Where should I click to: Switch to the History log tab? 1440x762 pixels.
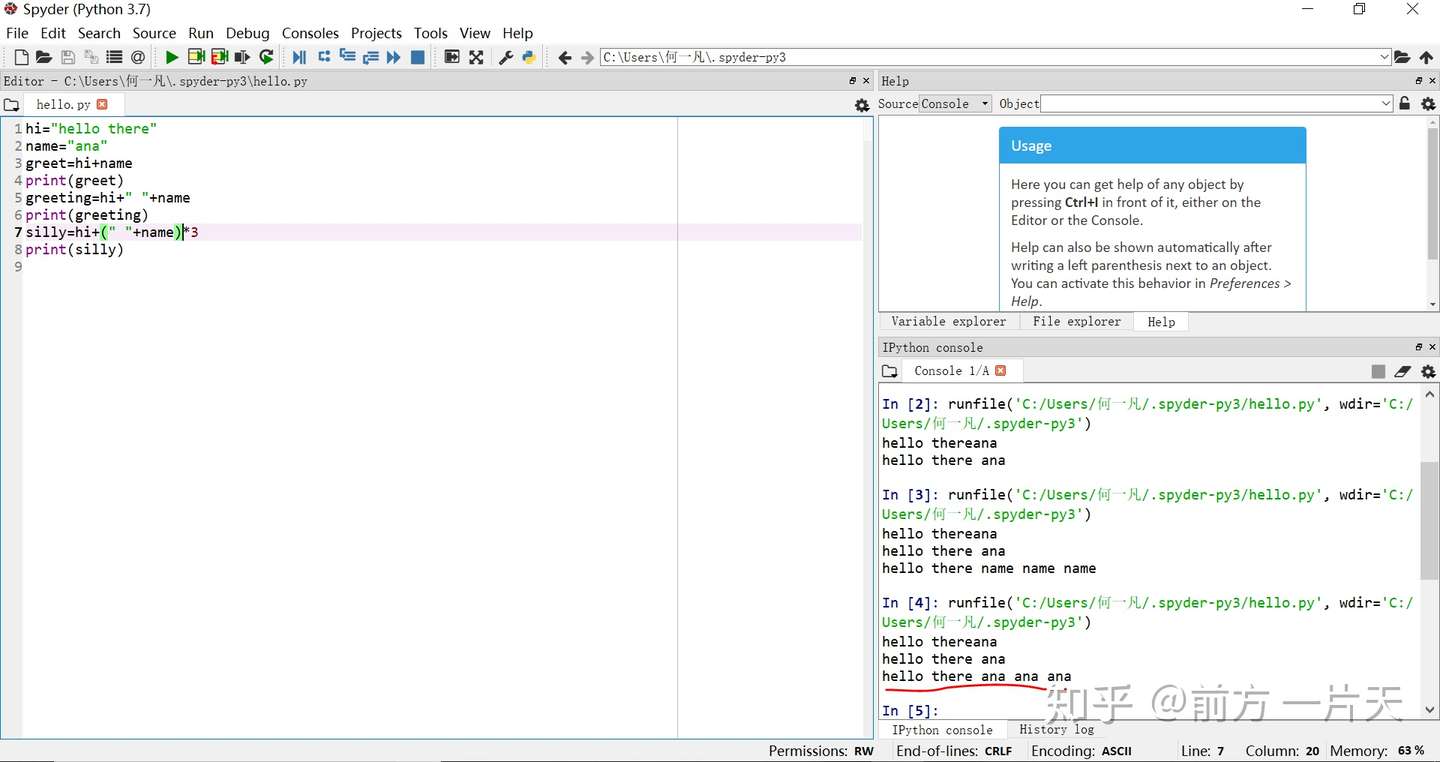coord(1056,730)
